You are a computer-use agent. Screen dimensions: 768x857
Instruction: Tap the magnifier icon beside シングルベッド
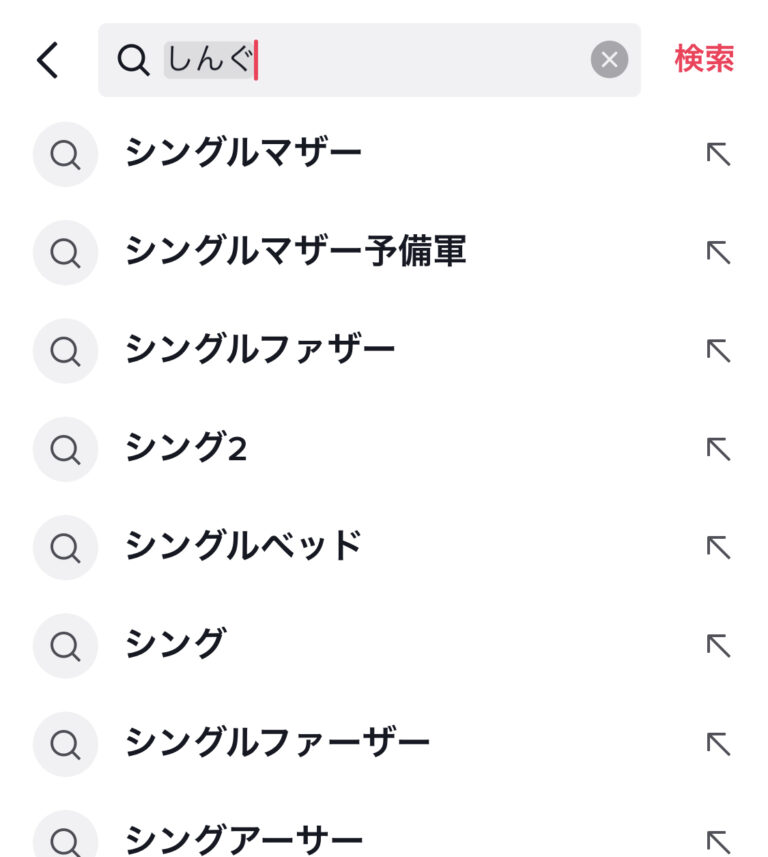coord(65,546)
